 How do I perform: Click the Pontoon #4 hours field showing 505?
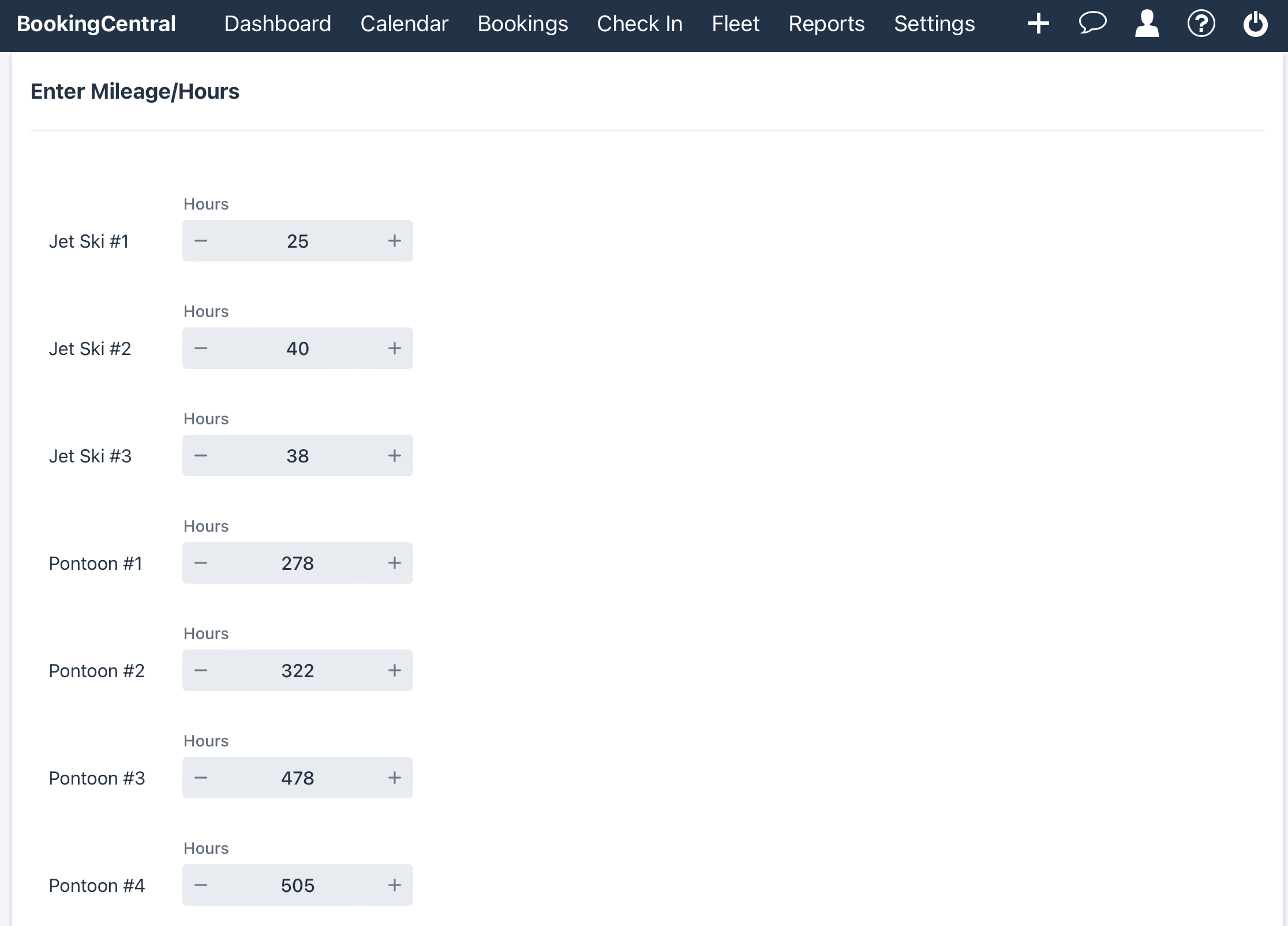(x=298, y=885)
